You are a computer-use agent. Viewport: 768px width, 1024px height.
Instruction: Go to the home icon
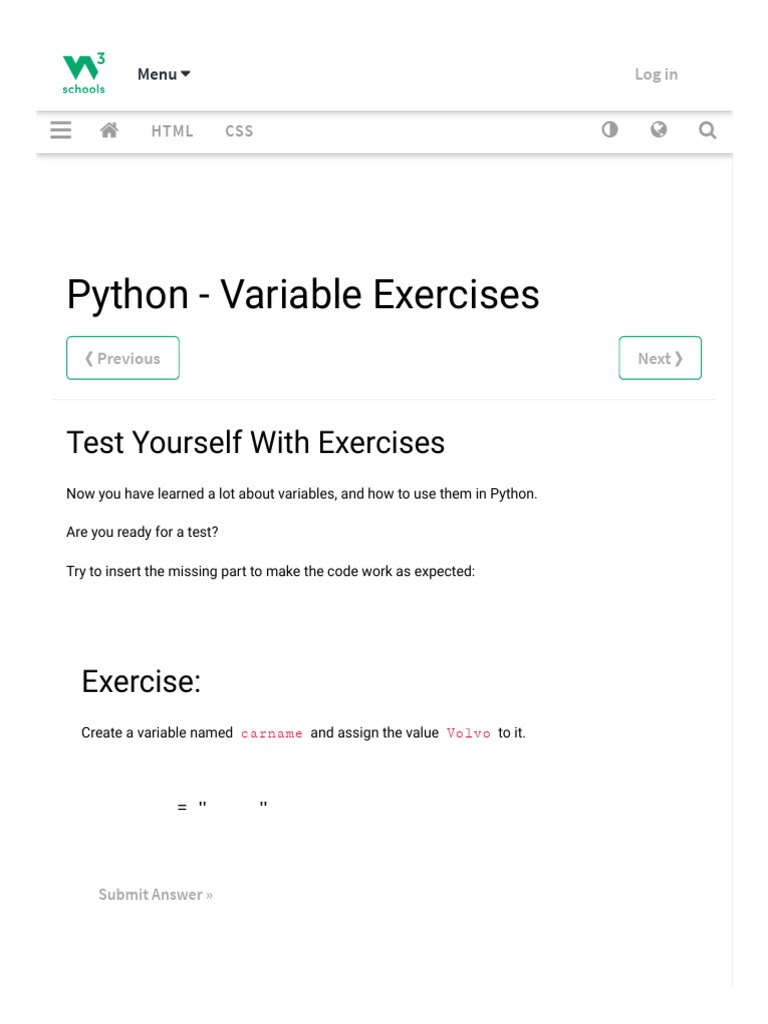(110, 130)
